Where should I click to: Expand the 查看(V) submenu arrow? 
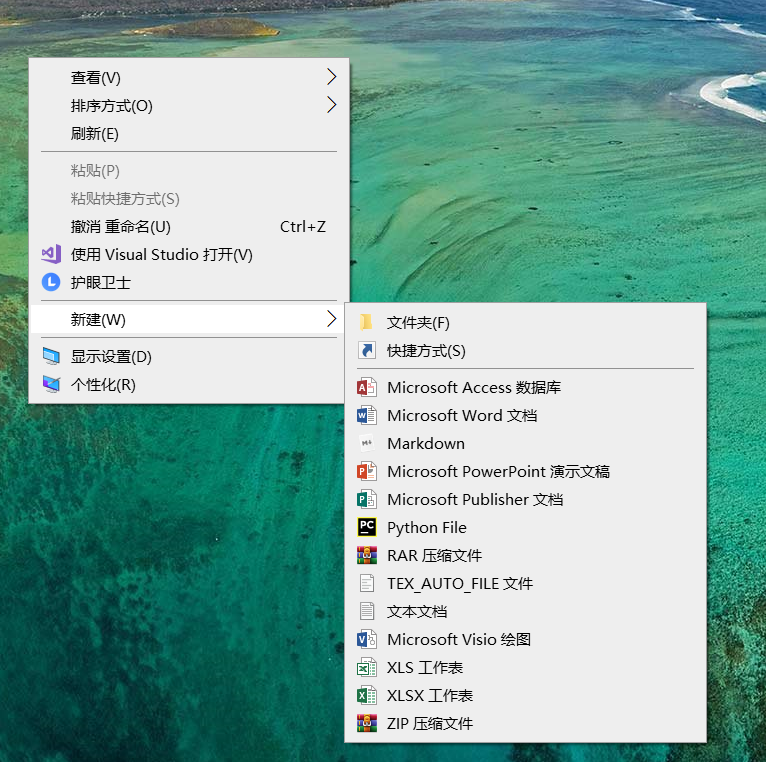[332, 77]
